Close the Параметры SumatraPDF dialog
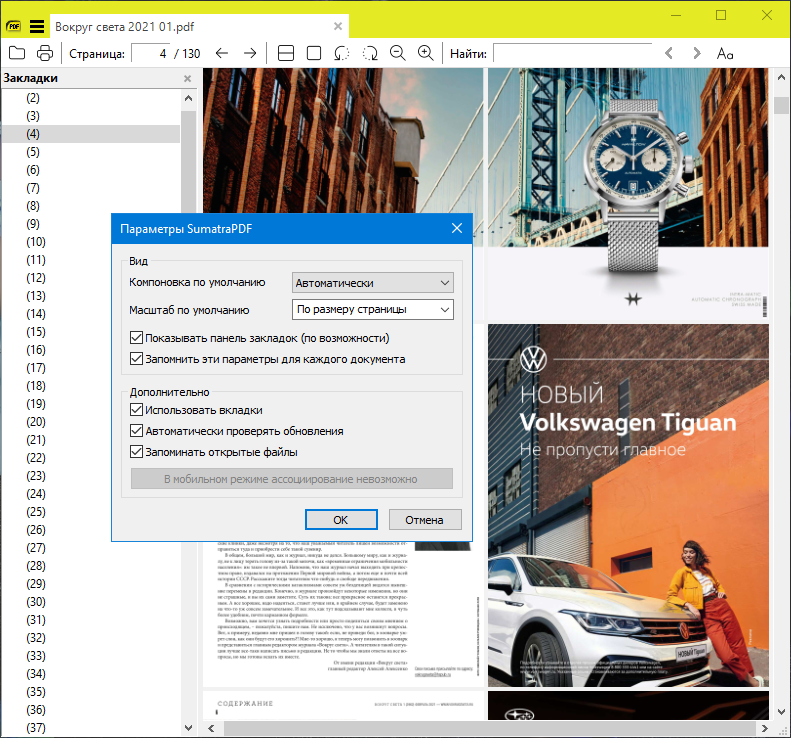Image resolution: width=791 pixels, height=738 pixels. tap(457, 229)
